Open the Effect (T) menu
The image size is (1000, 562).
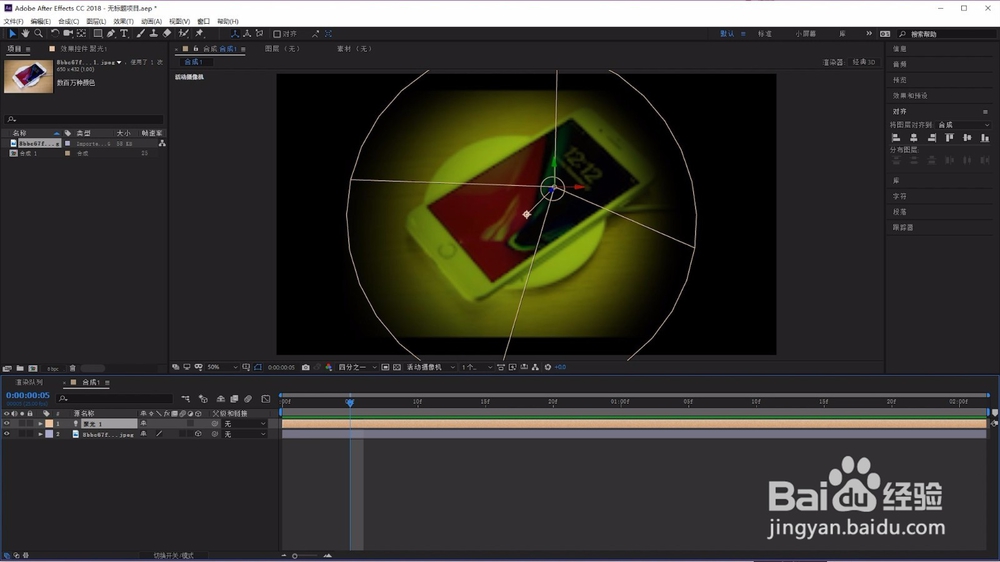tap(123, 22)
